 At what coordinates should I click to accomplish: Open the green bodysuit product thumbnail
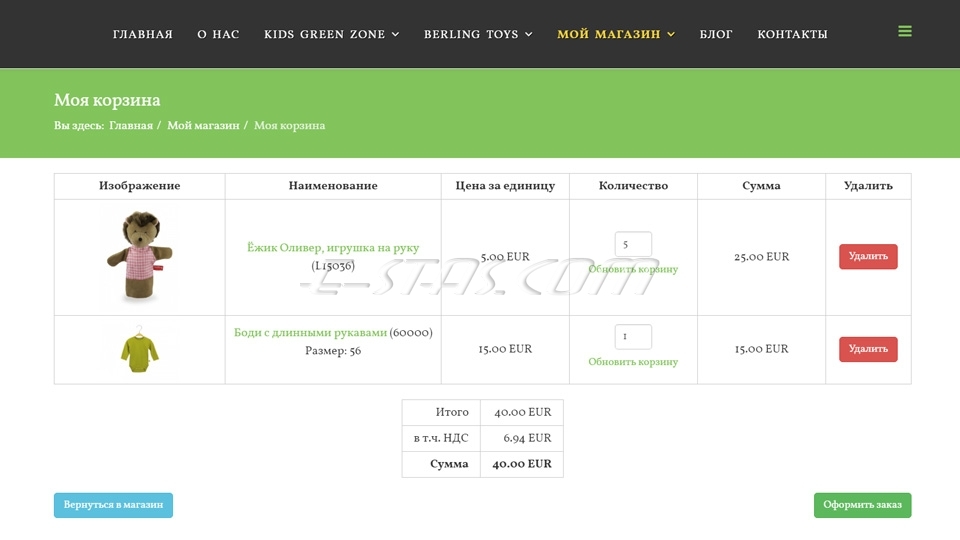tap(140, 349)
